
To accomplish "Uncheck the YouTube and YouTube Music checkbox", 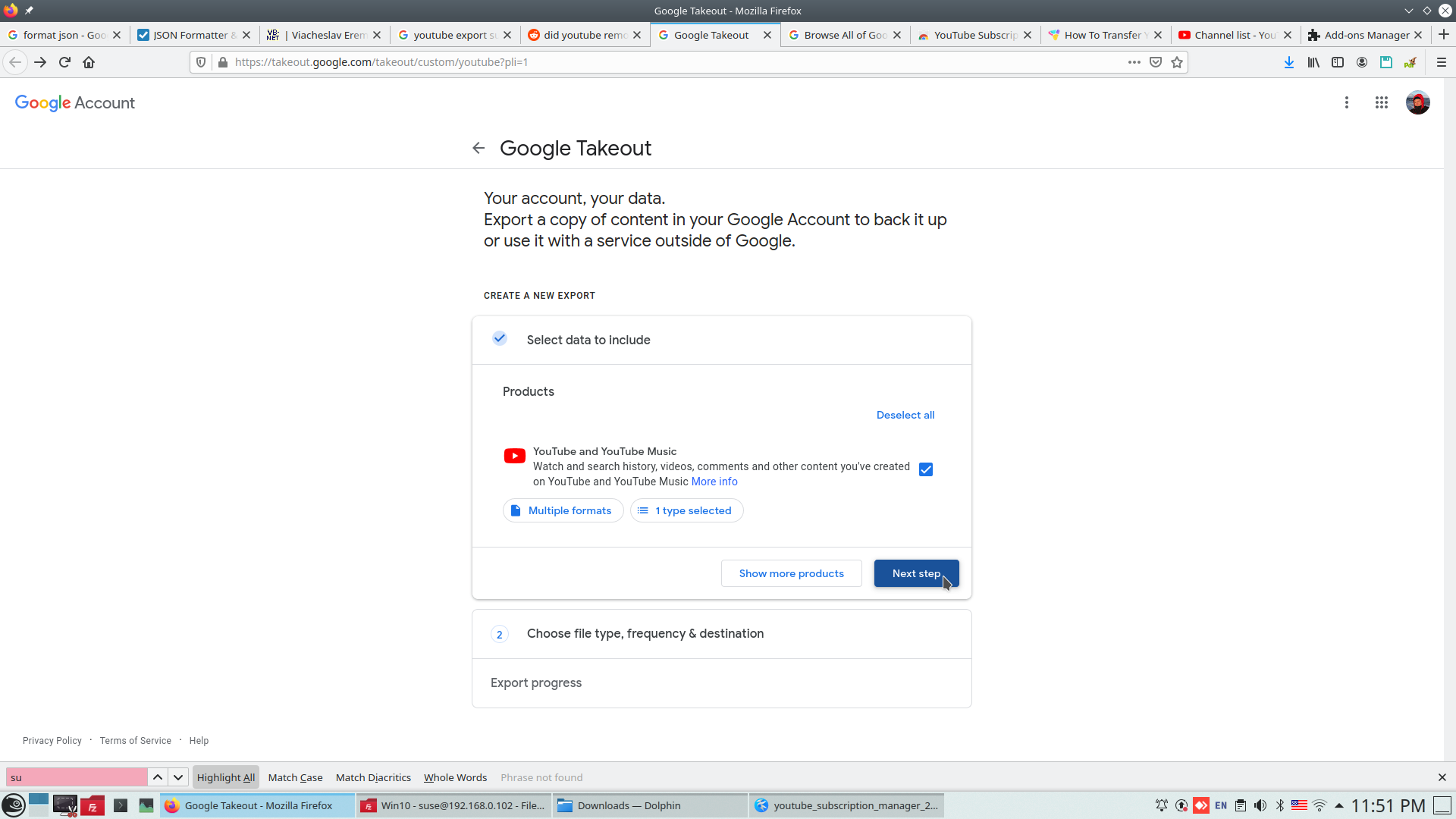I will pyautogui.click(x=925, y=469).
